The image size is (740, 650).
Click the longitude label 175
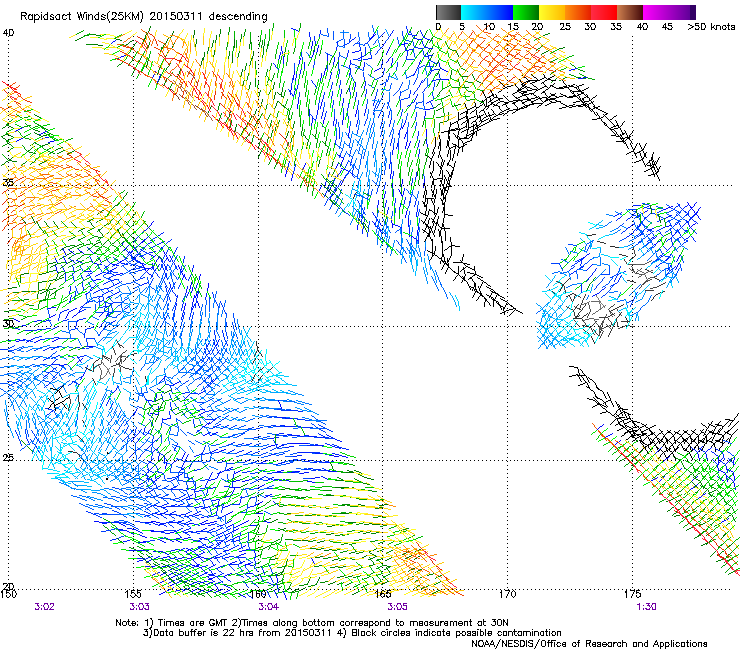tap(632, 594)
